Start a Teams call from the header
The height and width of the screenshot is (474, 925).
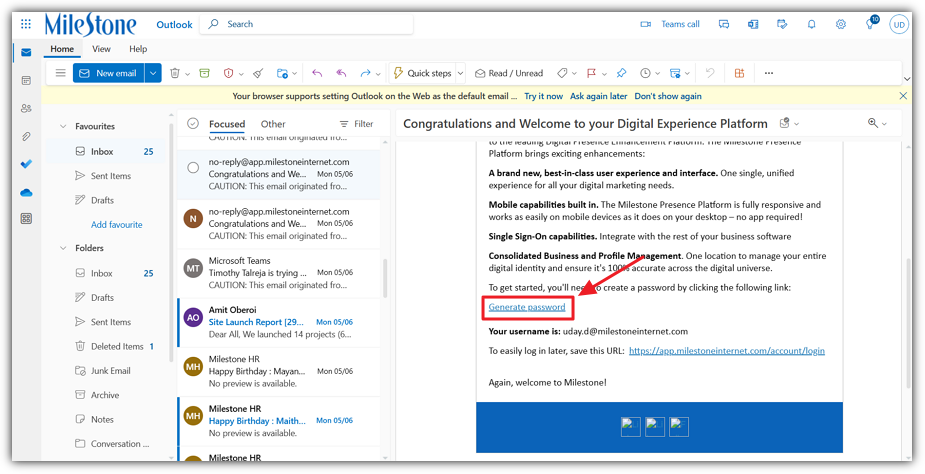670,24
